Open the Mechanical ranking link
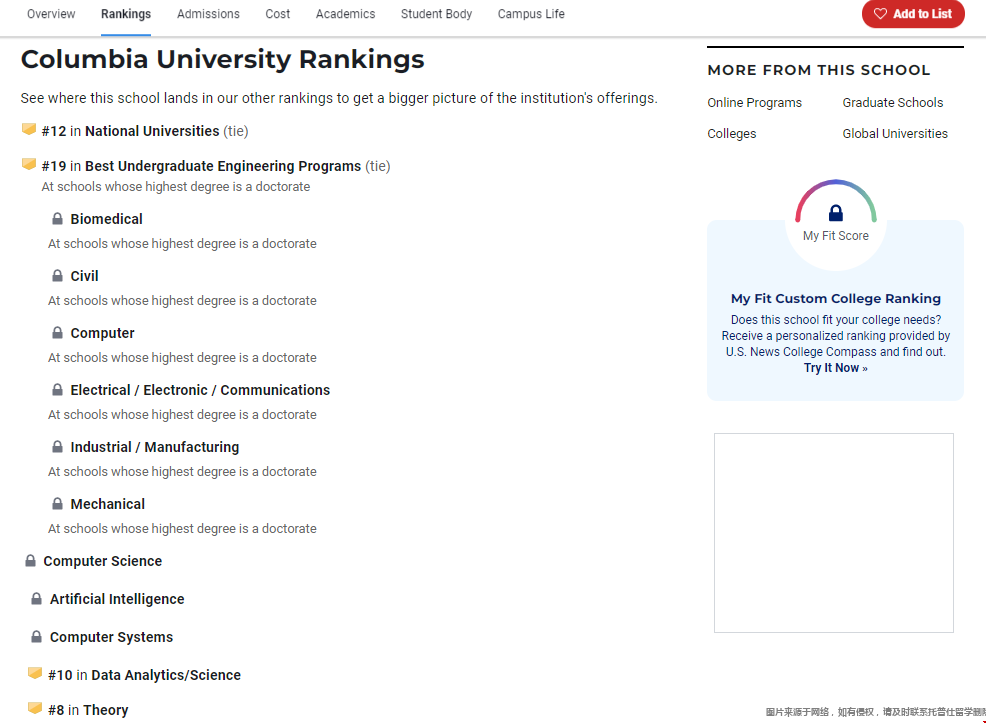The width and height of the screenshot is (986, 723). click(108, 504)
